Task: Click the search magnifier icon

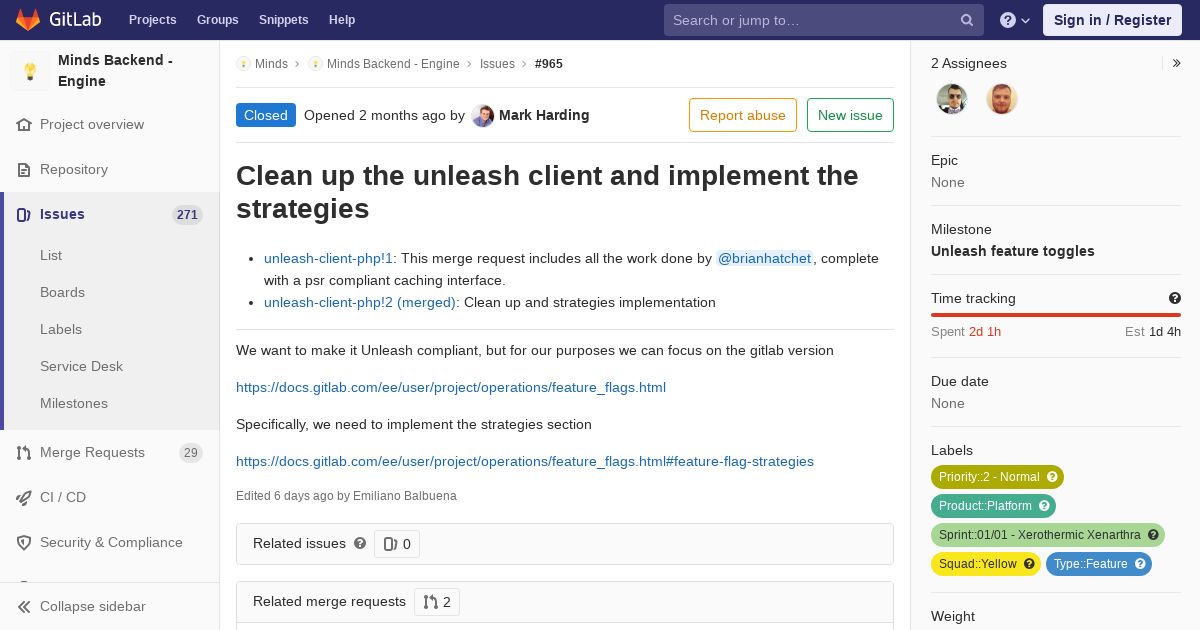Action: pos(967,20)
